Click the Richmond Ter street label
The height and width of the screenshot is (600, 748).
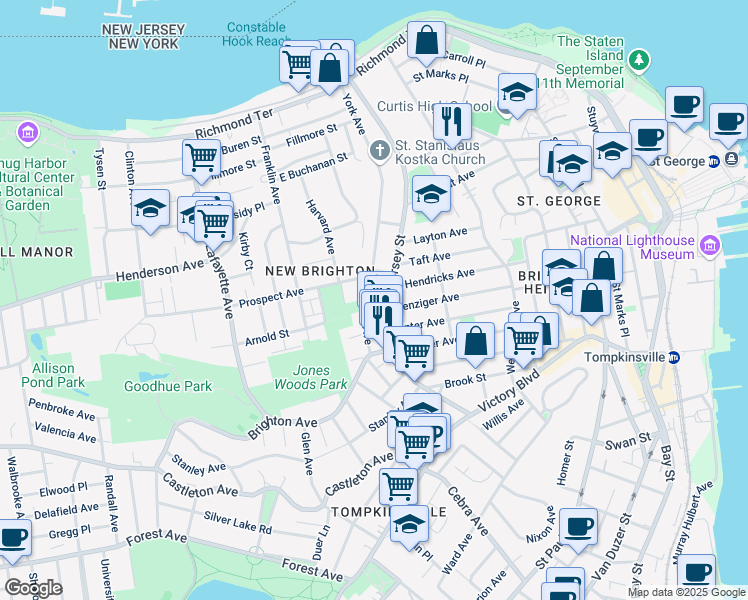click(x=234, y=123)
